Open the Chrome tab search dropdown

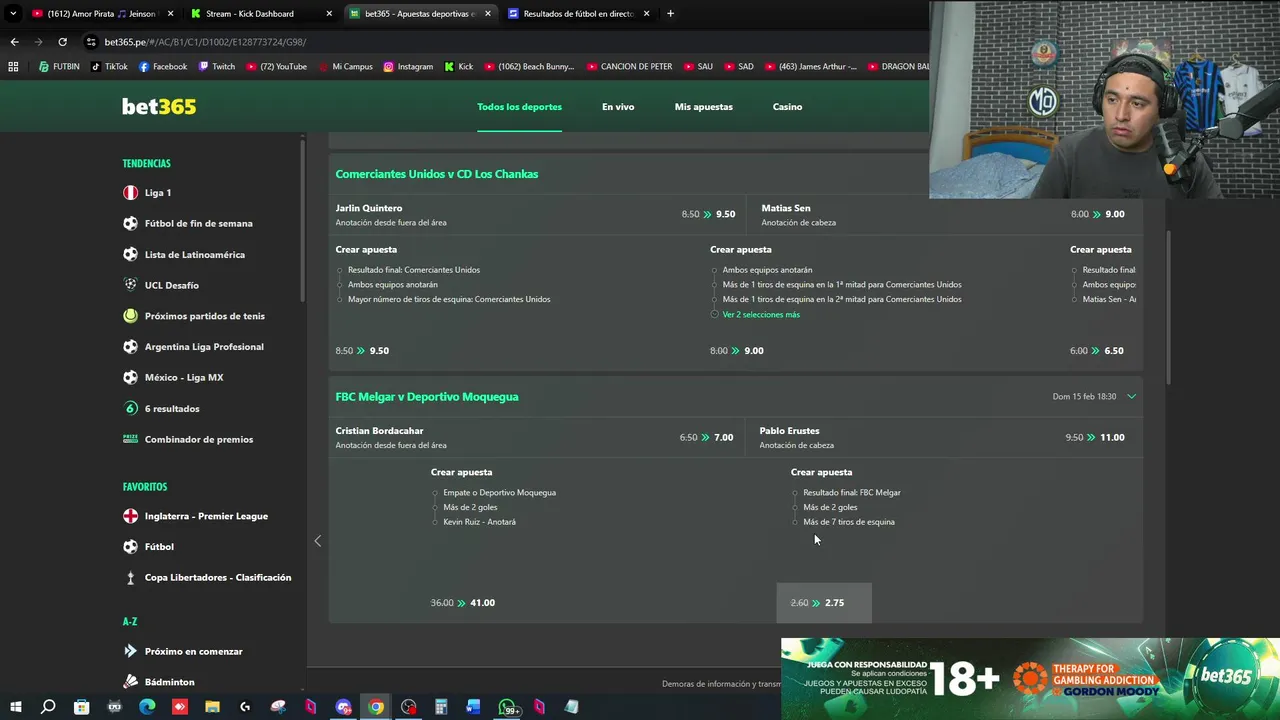click(x=13, y=14)
